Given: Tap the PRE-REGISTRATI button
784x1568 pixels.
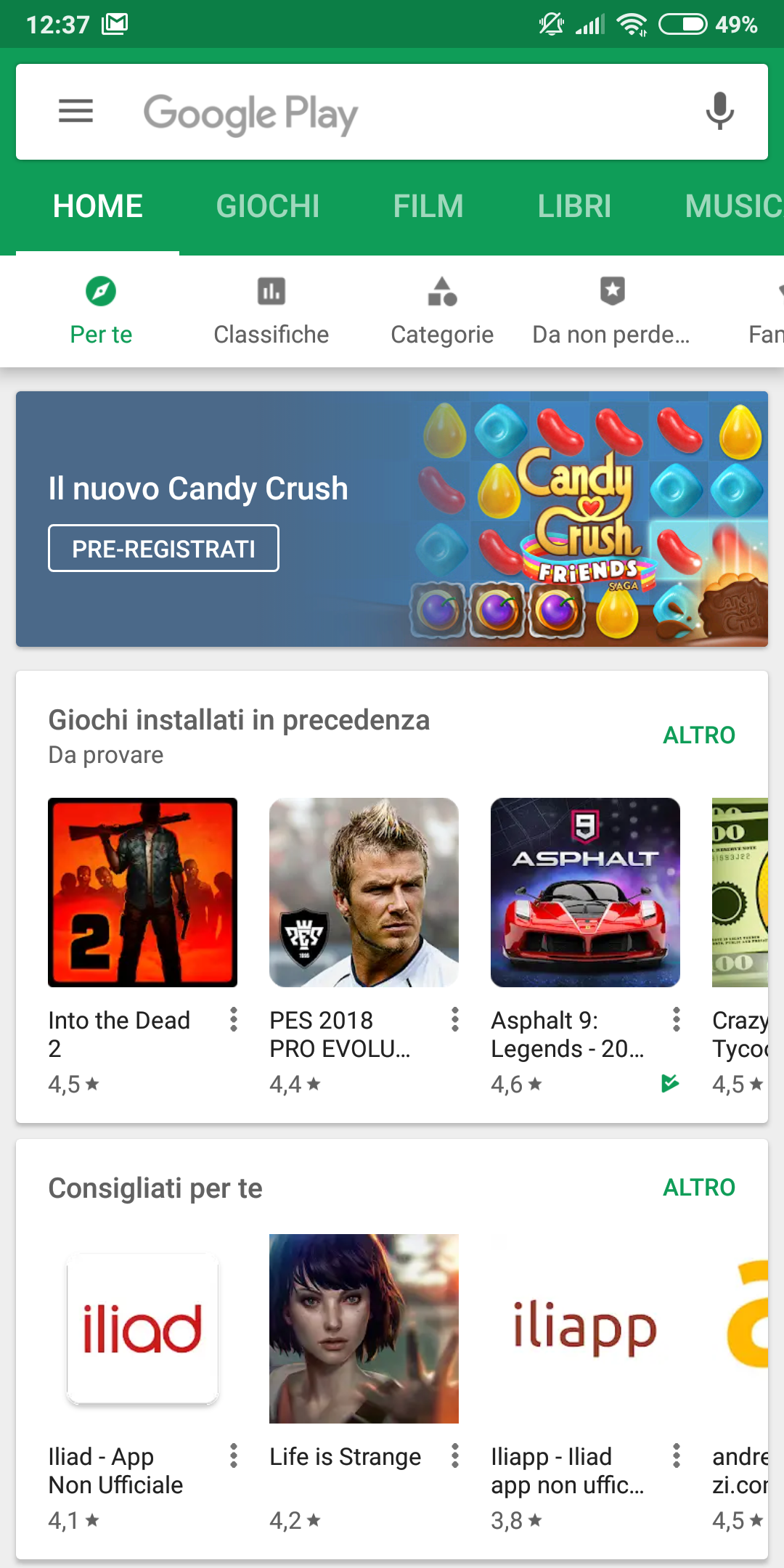Looking at the screenshot, I should point(163,548).
